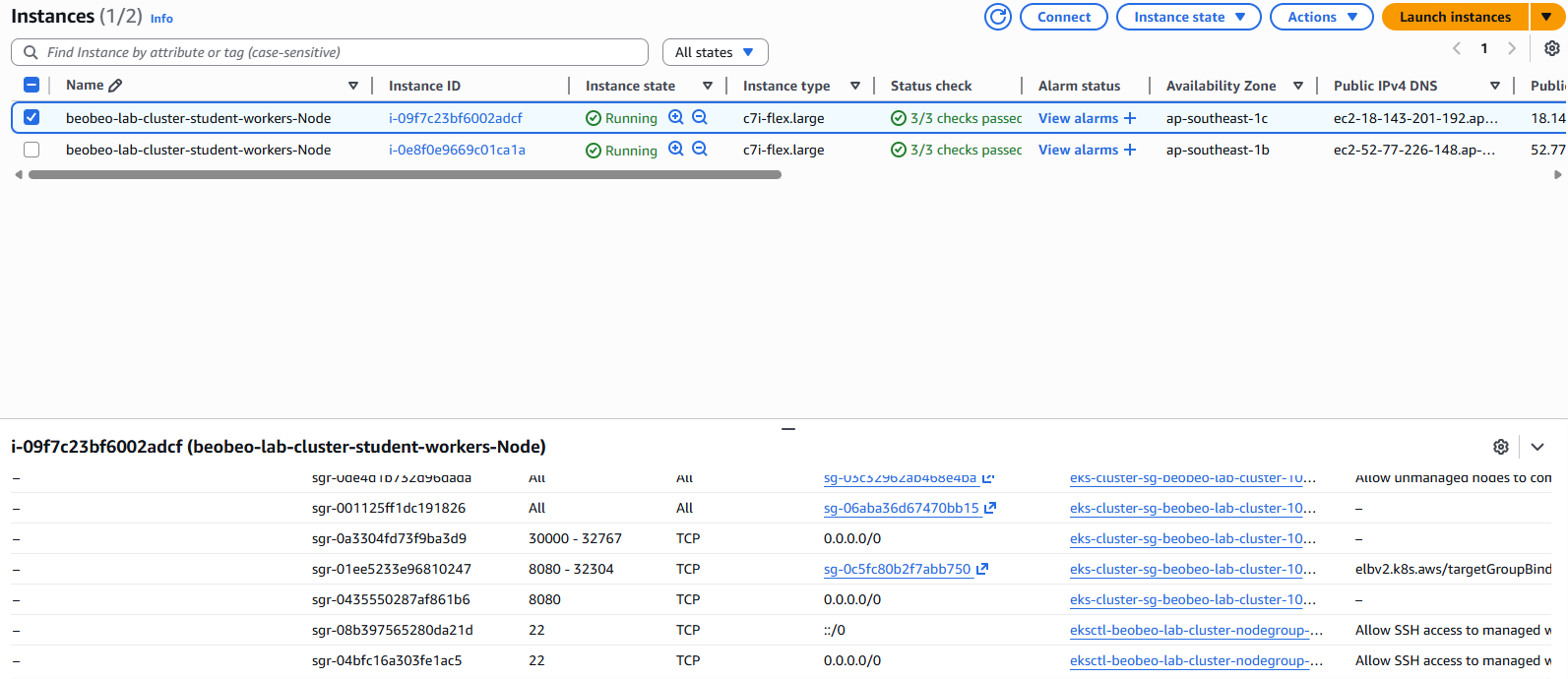The width and height of the screenshot is (1568, 679).
Task: Open details panel settings gear icon
Action: [x=1500, y=447]
